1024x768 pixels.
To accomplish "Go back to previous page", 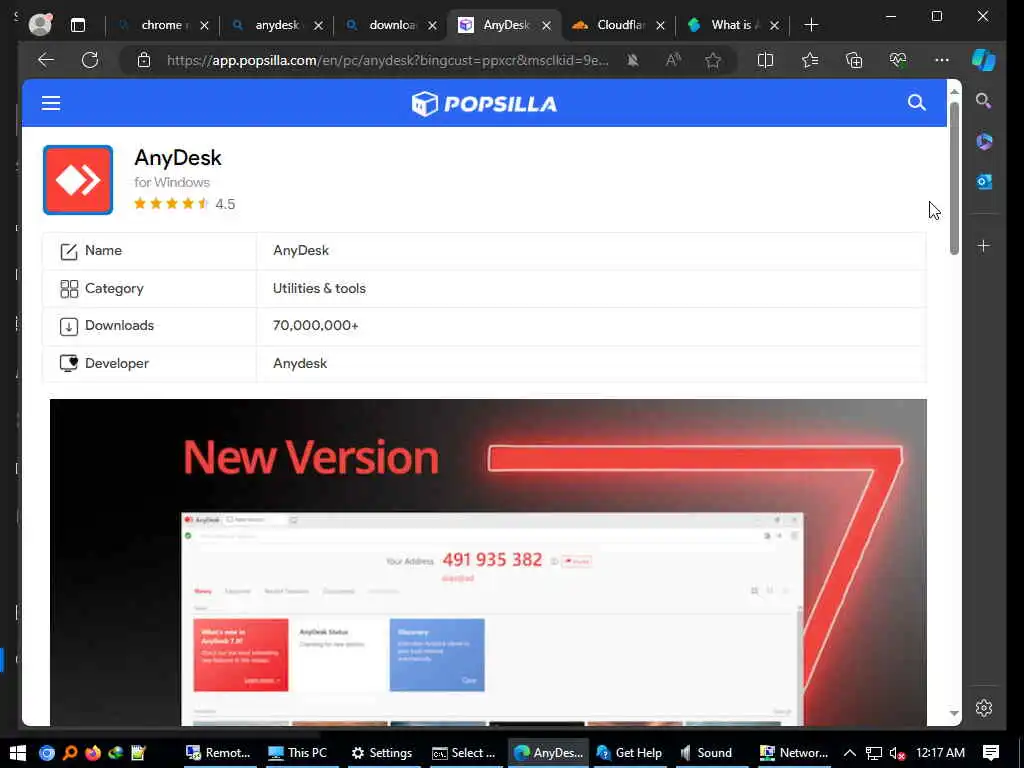I will click(x=46, y=60).
